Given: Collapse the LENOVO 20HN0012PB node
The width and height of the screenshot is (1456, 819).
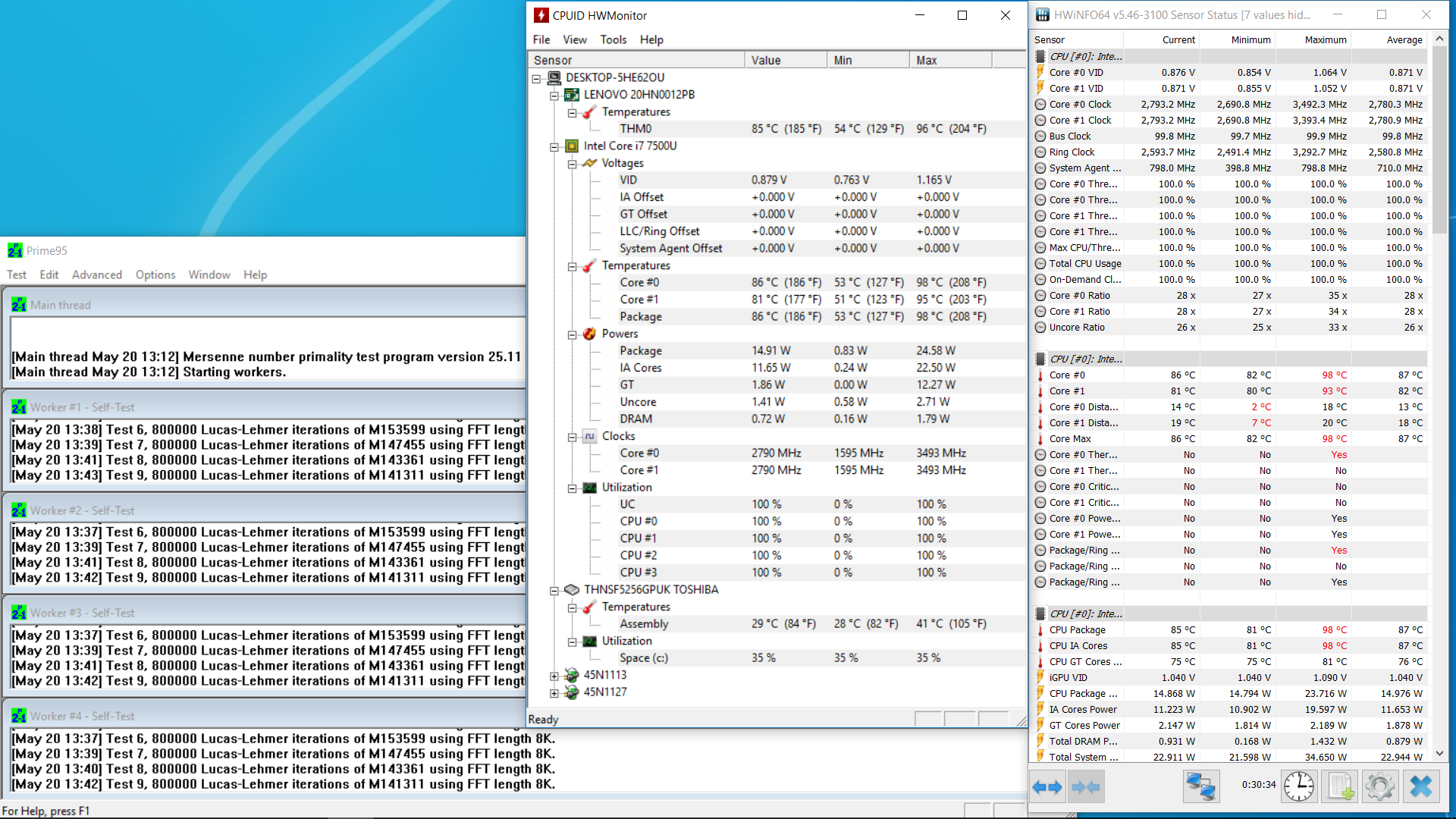Looking at the screenshot, I should 554,96.
